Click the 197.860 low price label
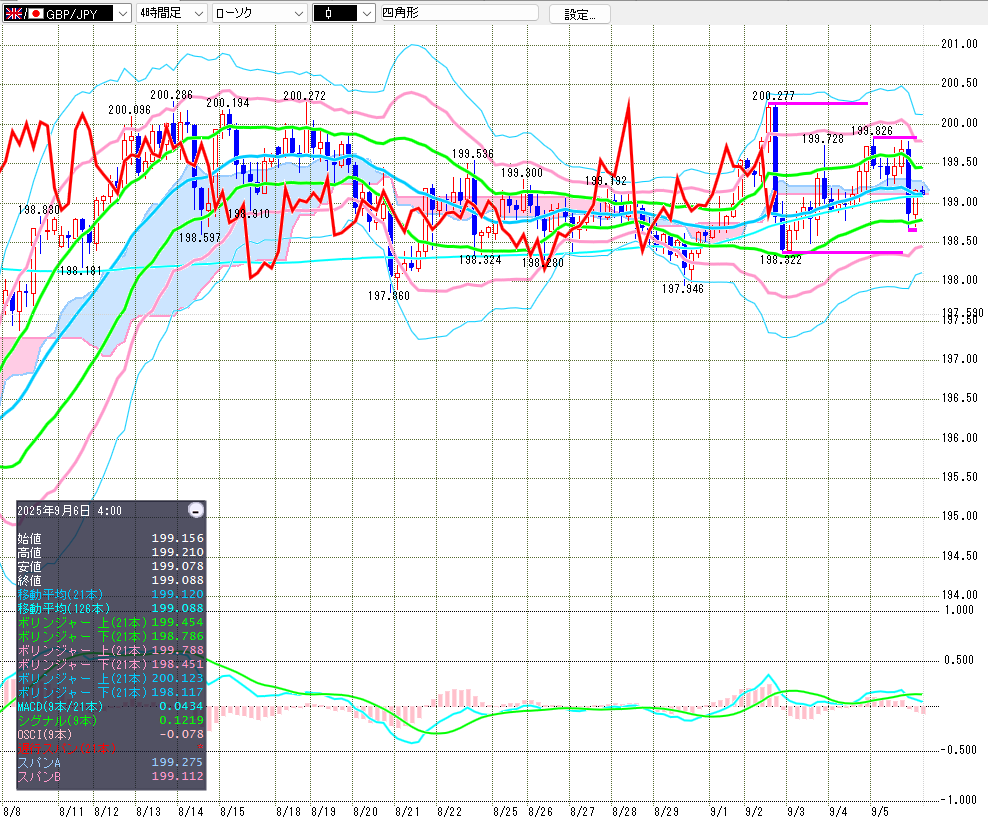Image resolution: width=988 pixels, height=821 pixels. (x=389, y=295)
